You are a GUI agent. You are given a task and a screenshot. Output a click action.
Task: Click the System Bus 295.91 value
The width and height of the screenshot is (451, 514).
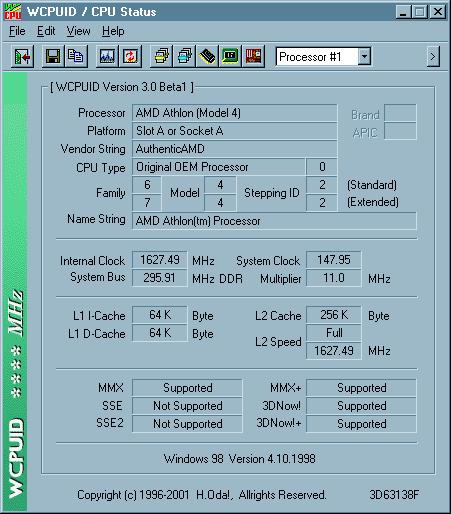[160, 278]
